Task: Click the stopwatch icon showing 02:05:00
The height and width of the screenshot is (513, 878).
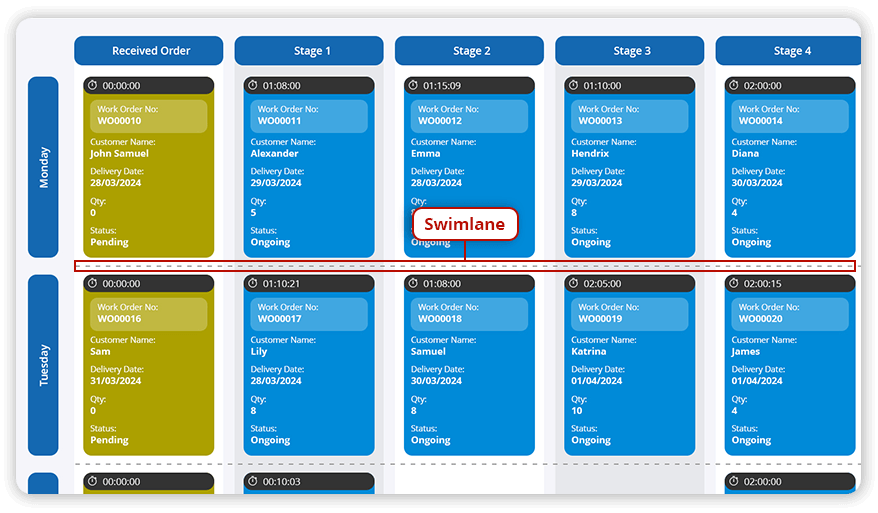Action: pyautogui.click(x=573, y=284)
